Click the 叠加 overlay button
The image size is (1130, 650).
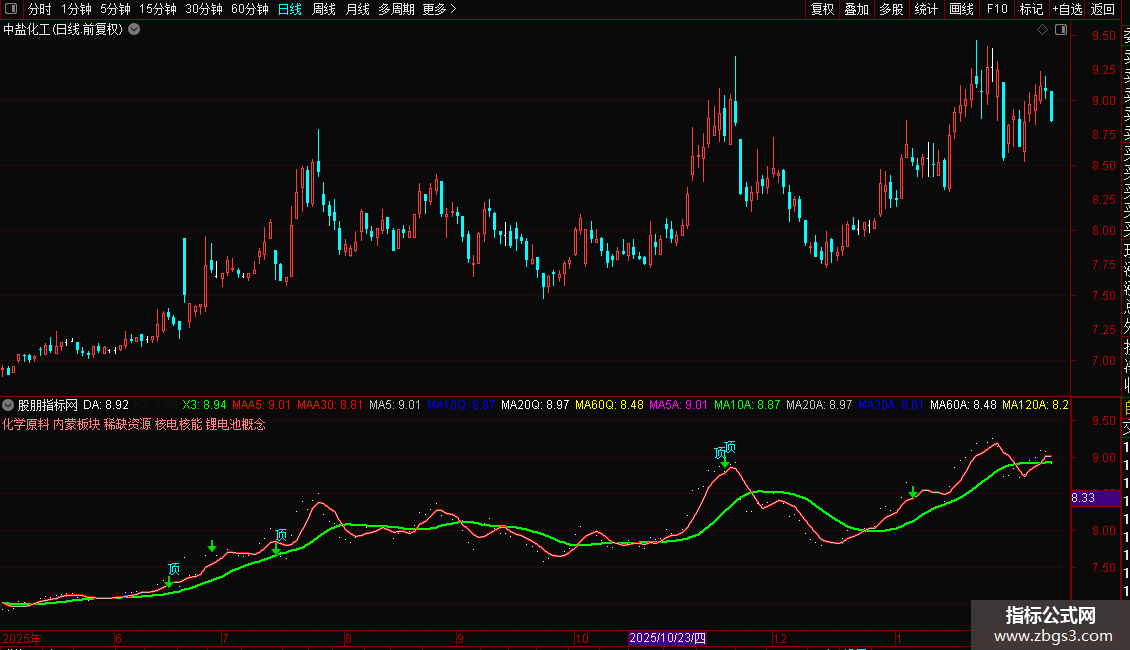[x=857, y=9]
